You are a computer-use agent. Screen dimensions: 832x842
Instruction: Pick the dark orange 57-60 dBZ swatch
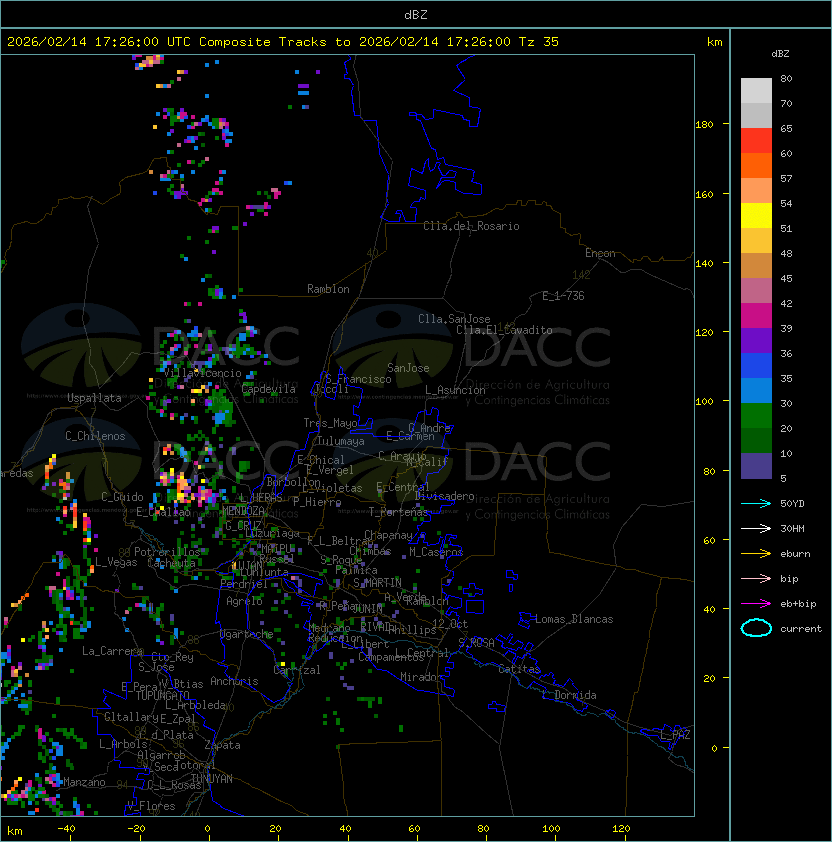(x=756, y=165)
